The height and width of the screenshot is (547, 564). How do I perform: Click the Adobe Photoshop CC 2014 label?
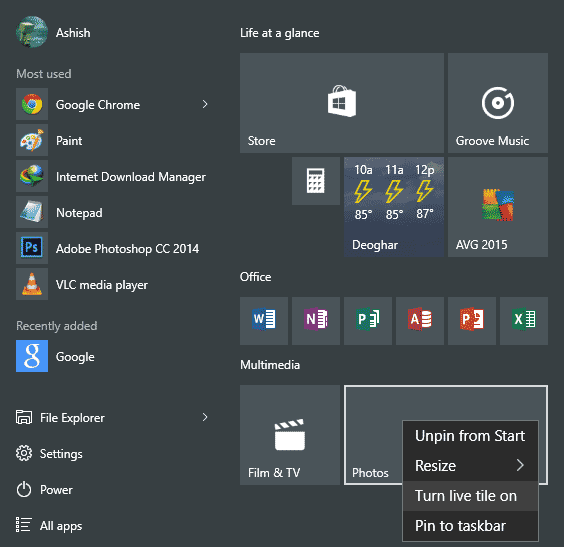coord(127,249)
